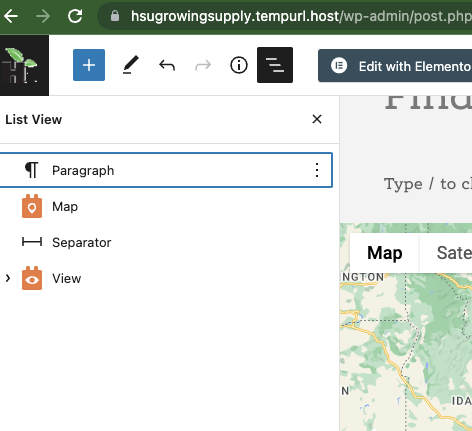Viewport: 472px width, 431px height.
Task: Click the redo arrow in toolbar
Action: (x=203, y=65)
